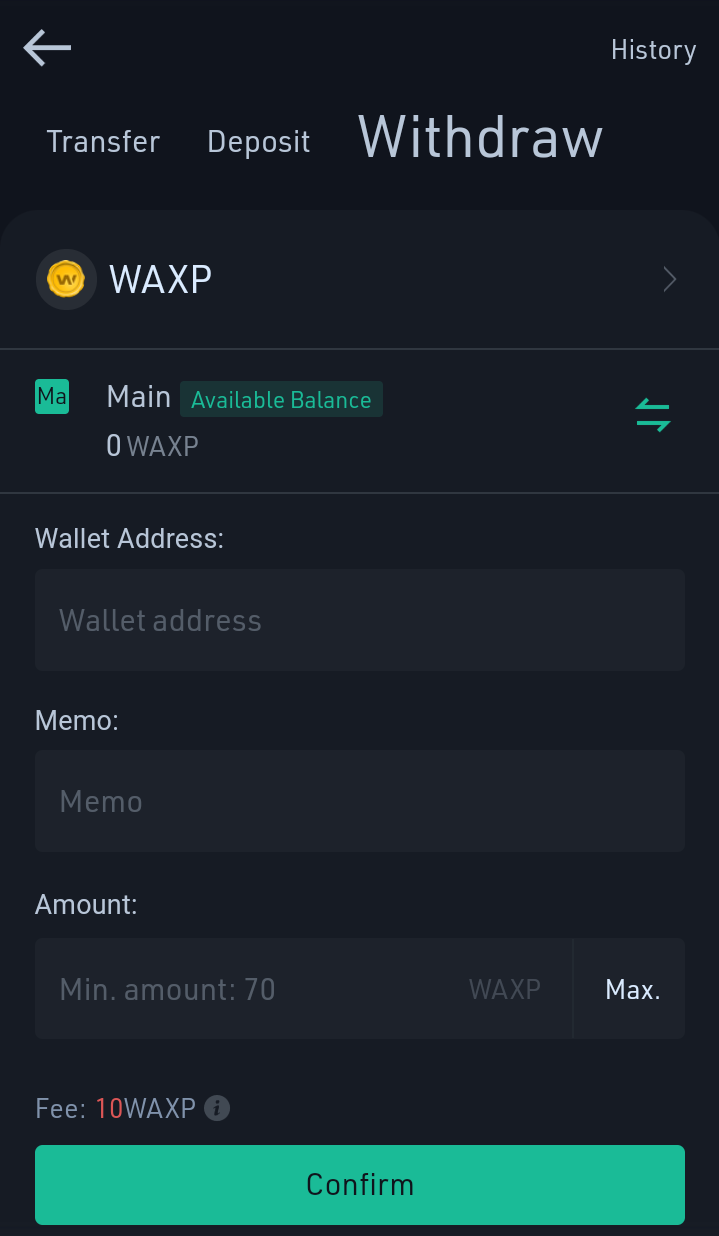Click the green Ma account badge
This screenshot has width=719, height=1236.
point(52,397)
